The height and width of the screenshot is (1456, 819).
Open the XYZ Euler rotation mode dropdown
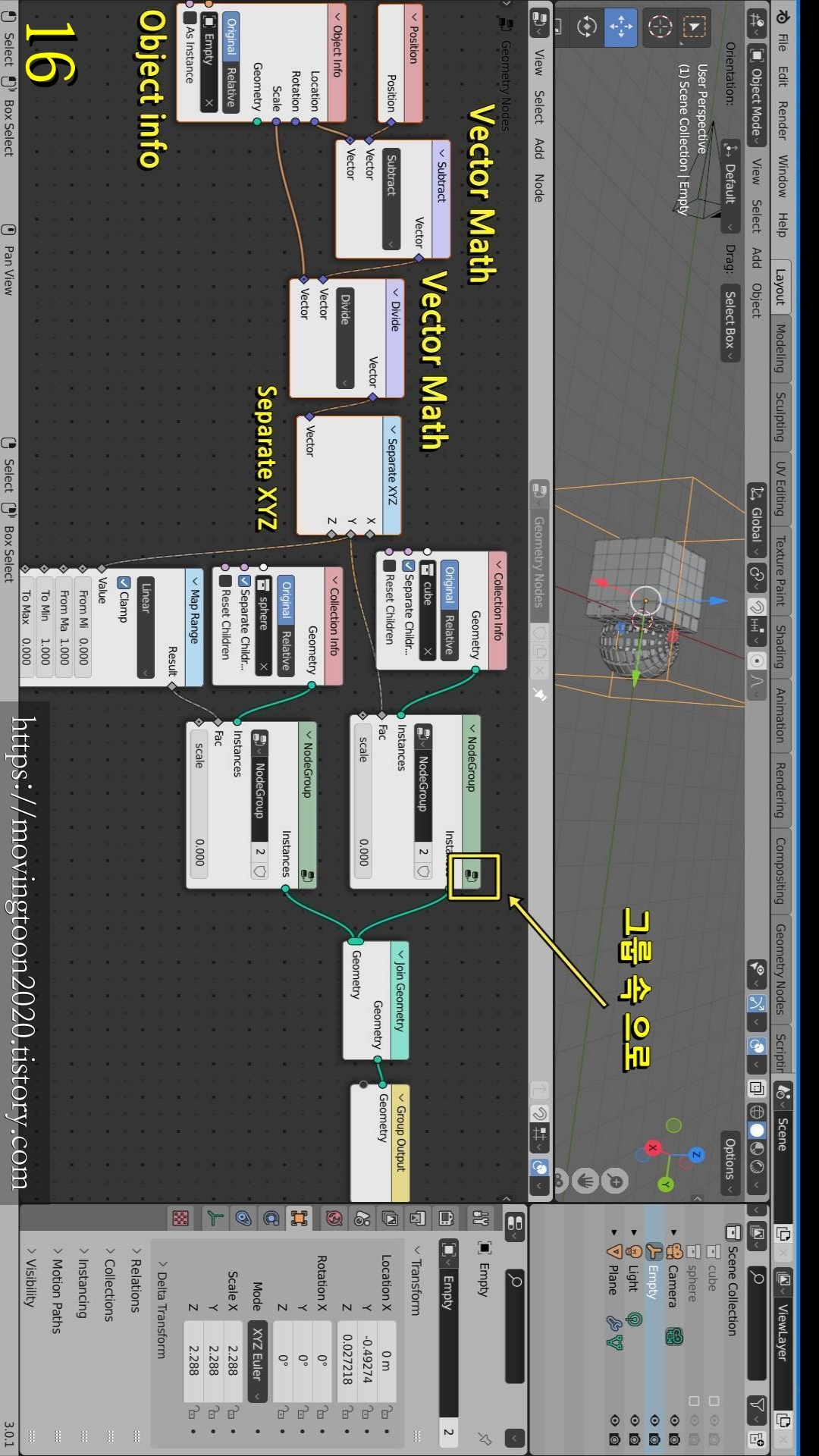[258, 1362]
